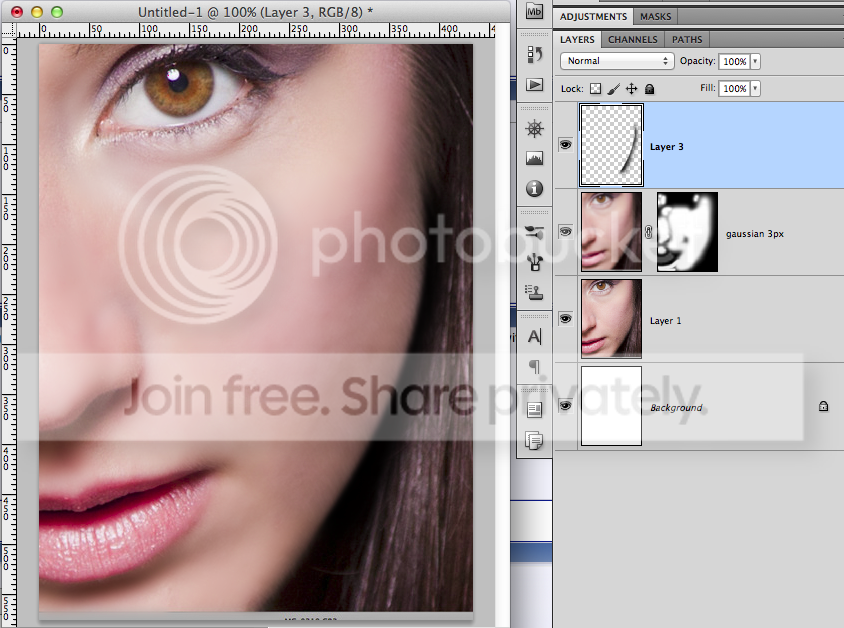Image resolution: width=844 pixels, height=628 pixels.
Task: Switch to the Masks tab
Action: coord(655,16)
